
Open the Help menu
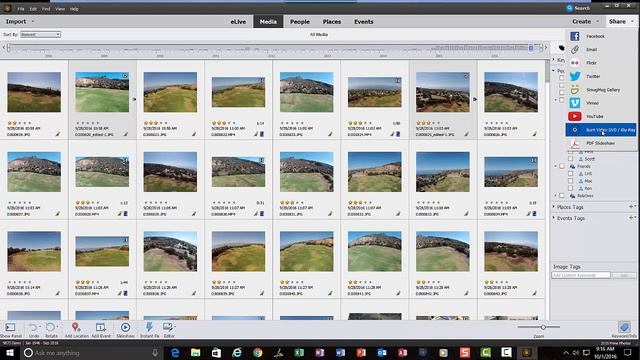74,9
